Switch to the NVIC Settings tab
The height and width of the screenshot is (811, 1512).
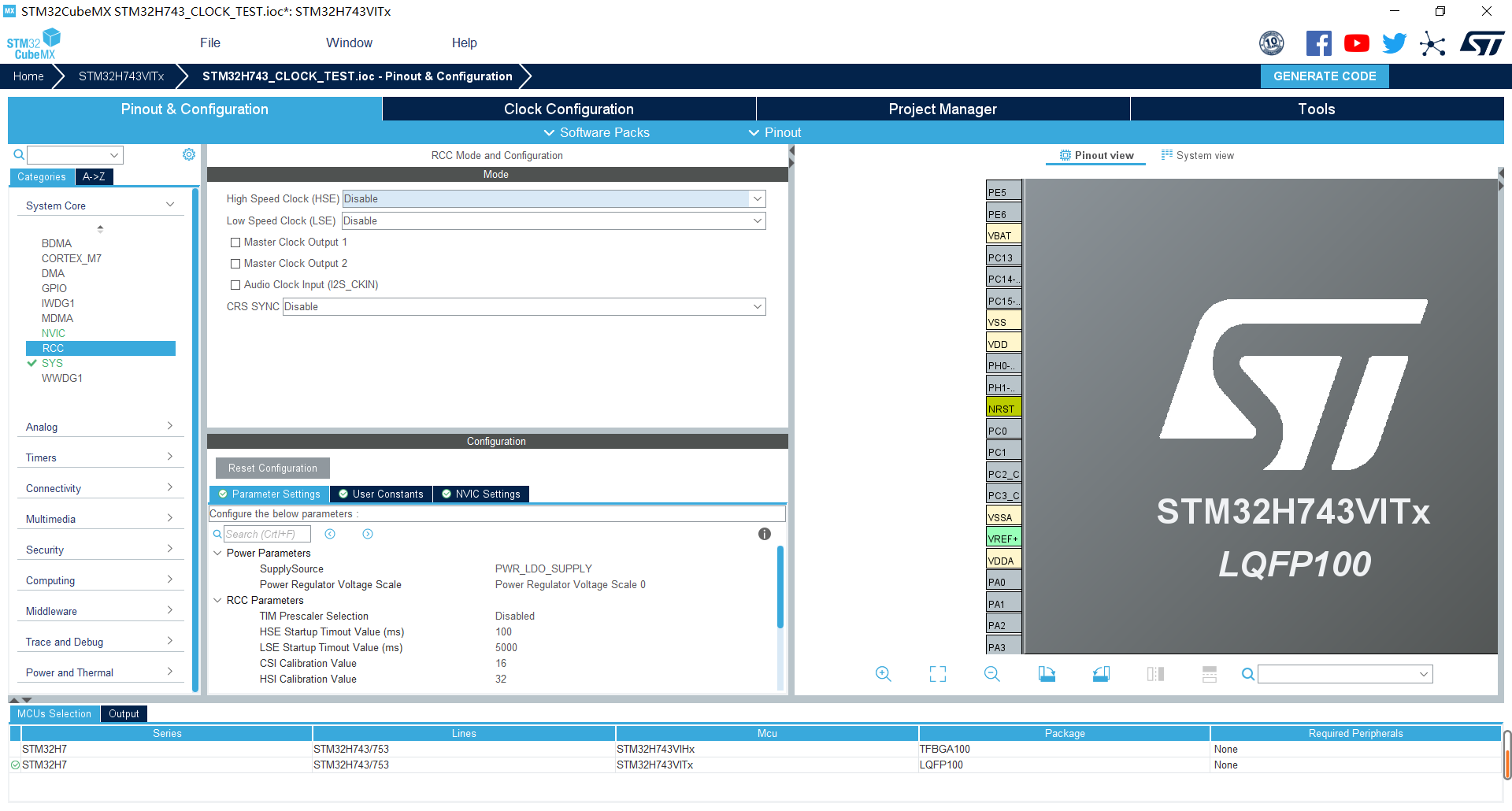(480, 494)
